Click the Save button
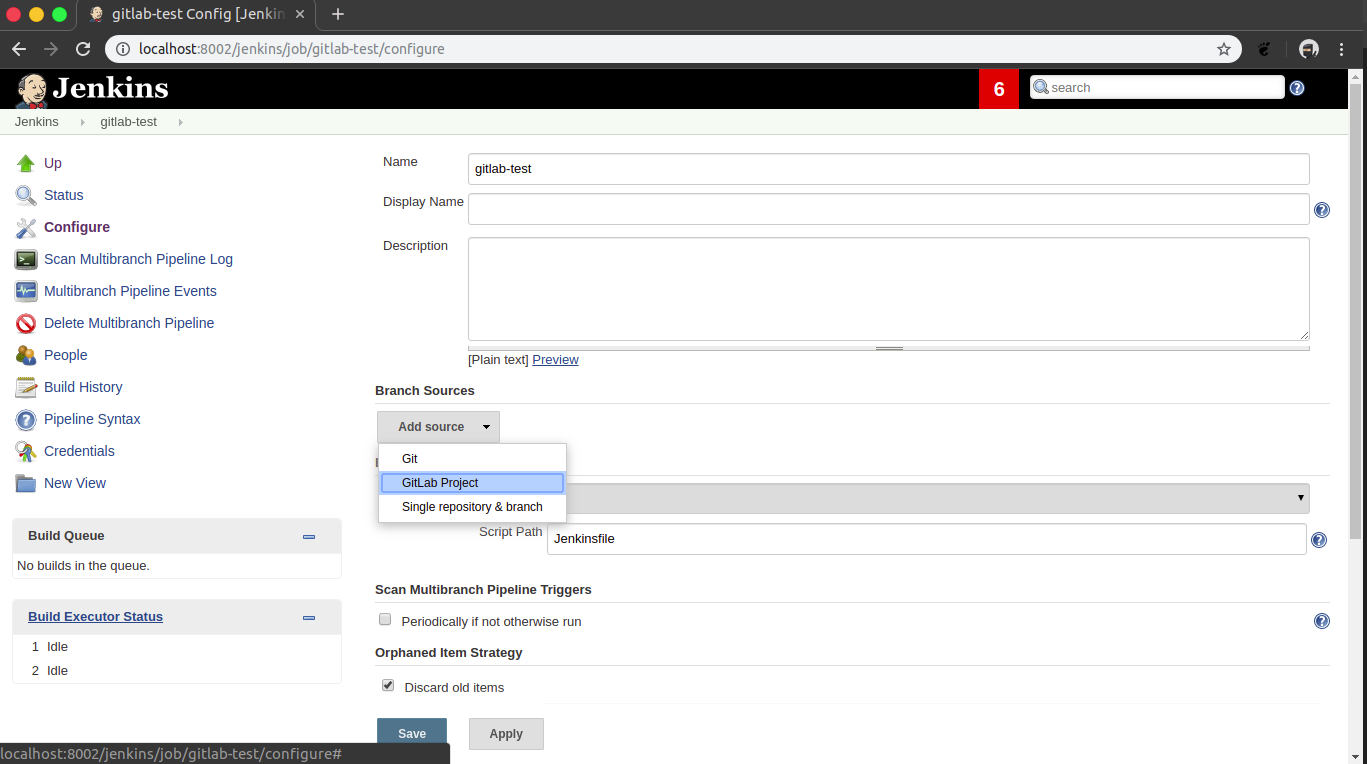Screen dimensions: 1367x764 click(412, 734)
